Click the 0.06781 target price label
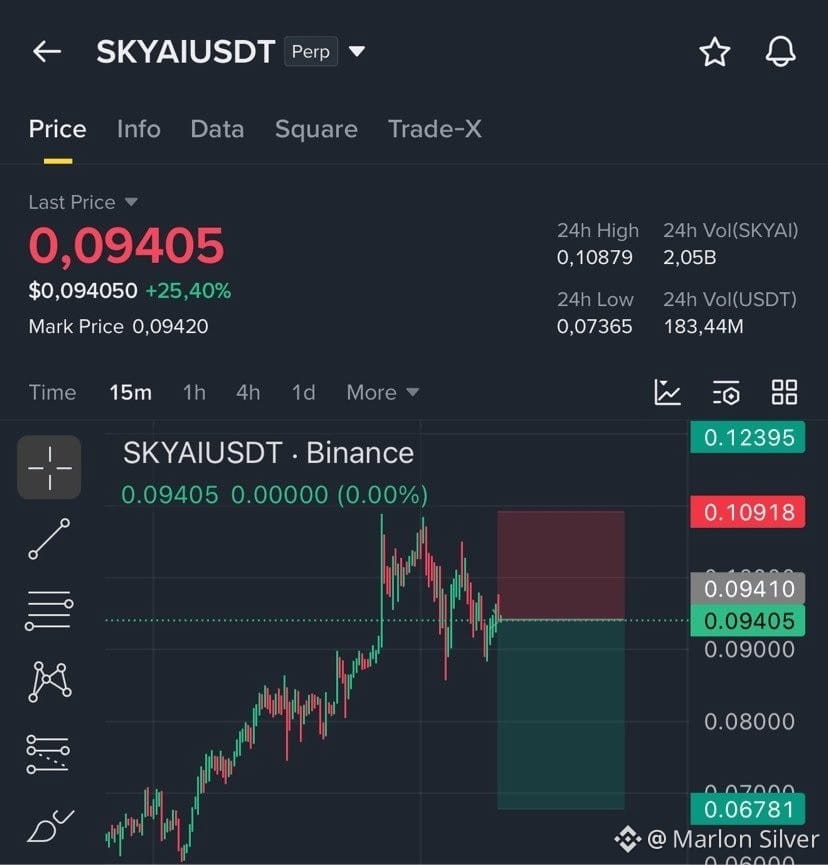 [747, 809]
